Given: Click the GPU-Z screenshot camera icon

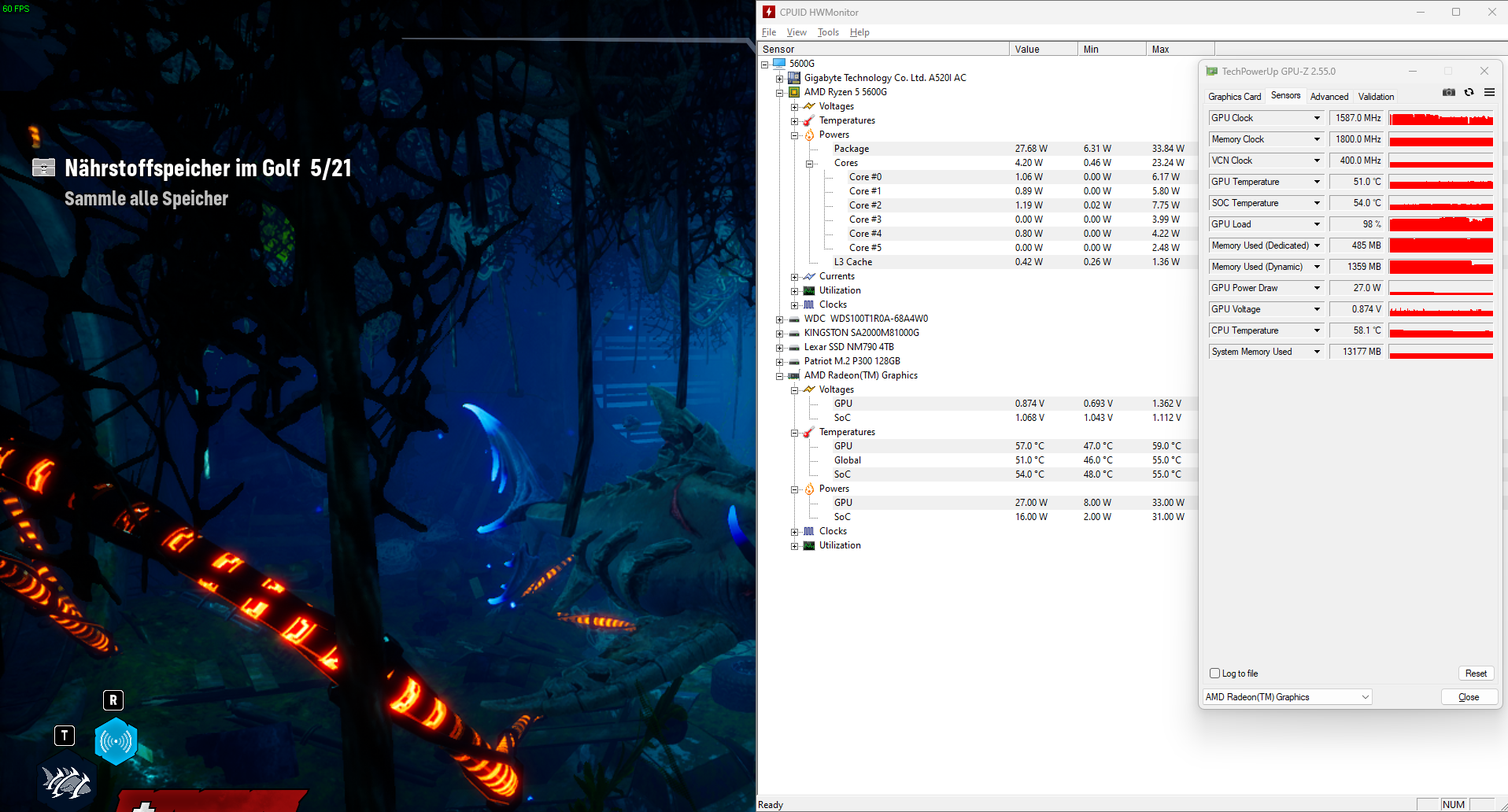Looking at the screenshot, I should [1448, 92].
